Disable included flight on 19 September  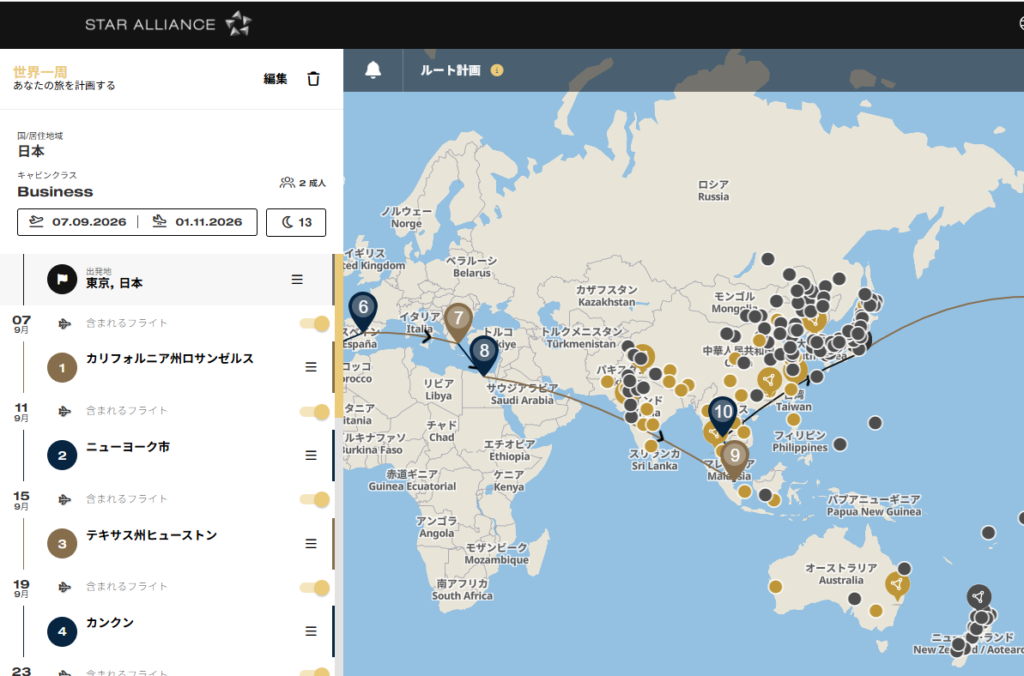(x=315, y=587)
